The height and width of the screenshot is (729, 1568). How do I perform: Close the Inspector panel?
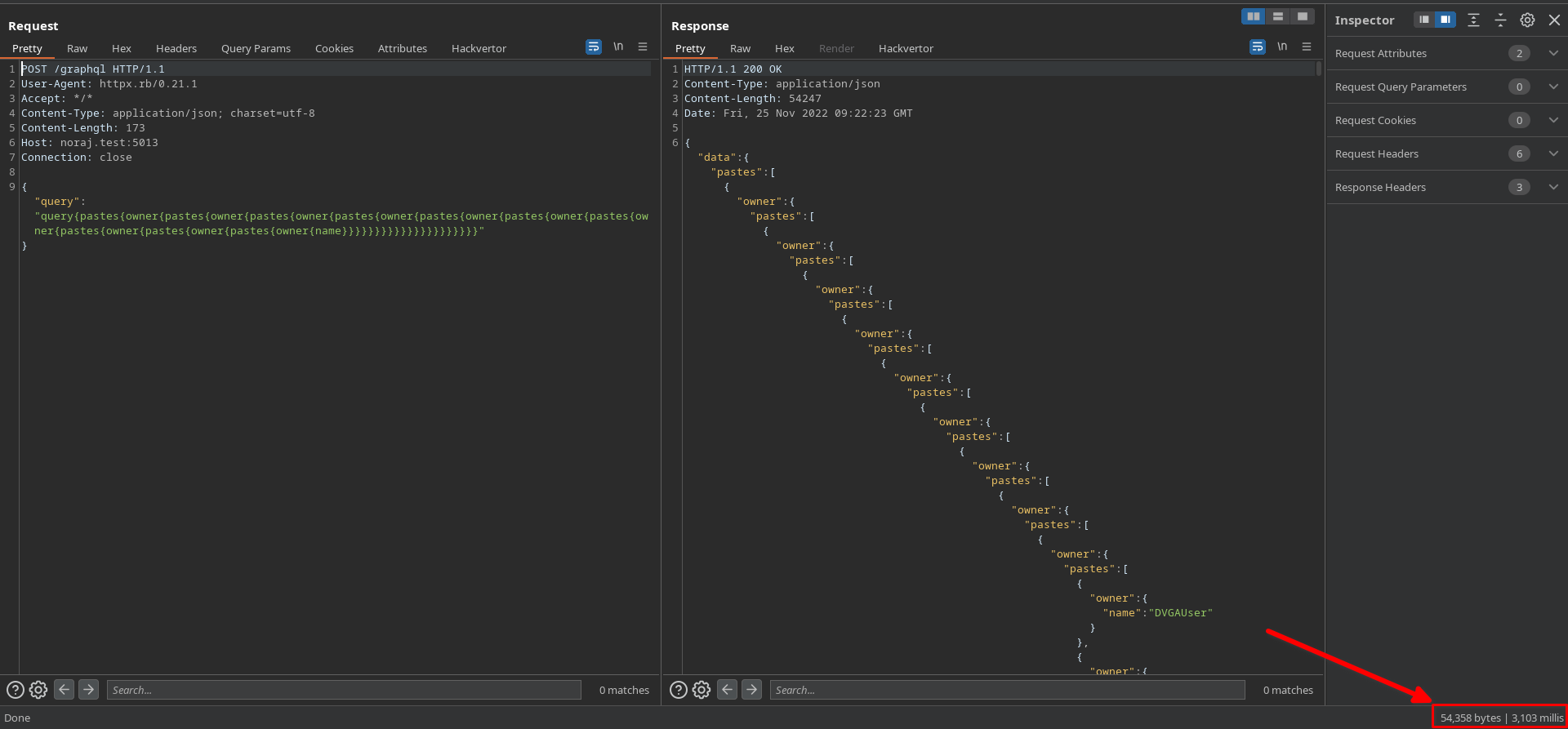[x=1554, y=20]
